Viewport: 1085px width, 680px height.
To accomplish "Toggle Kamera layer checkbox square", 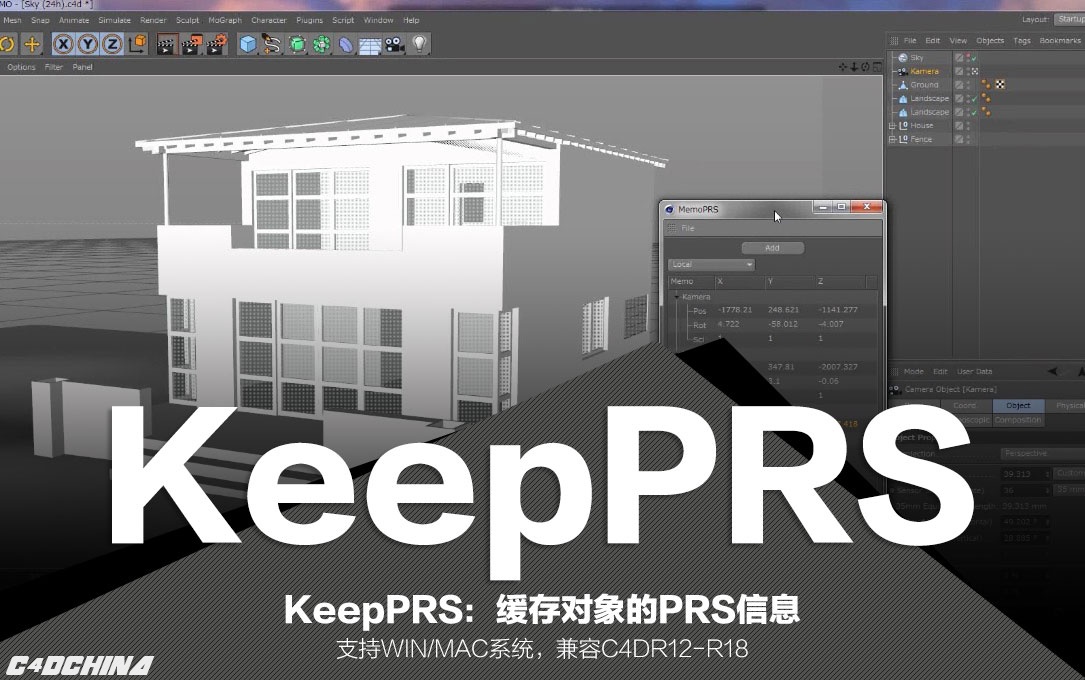I will pos(959,71).
